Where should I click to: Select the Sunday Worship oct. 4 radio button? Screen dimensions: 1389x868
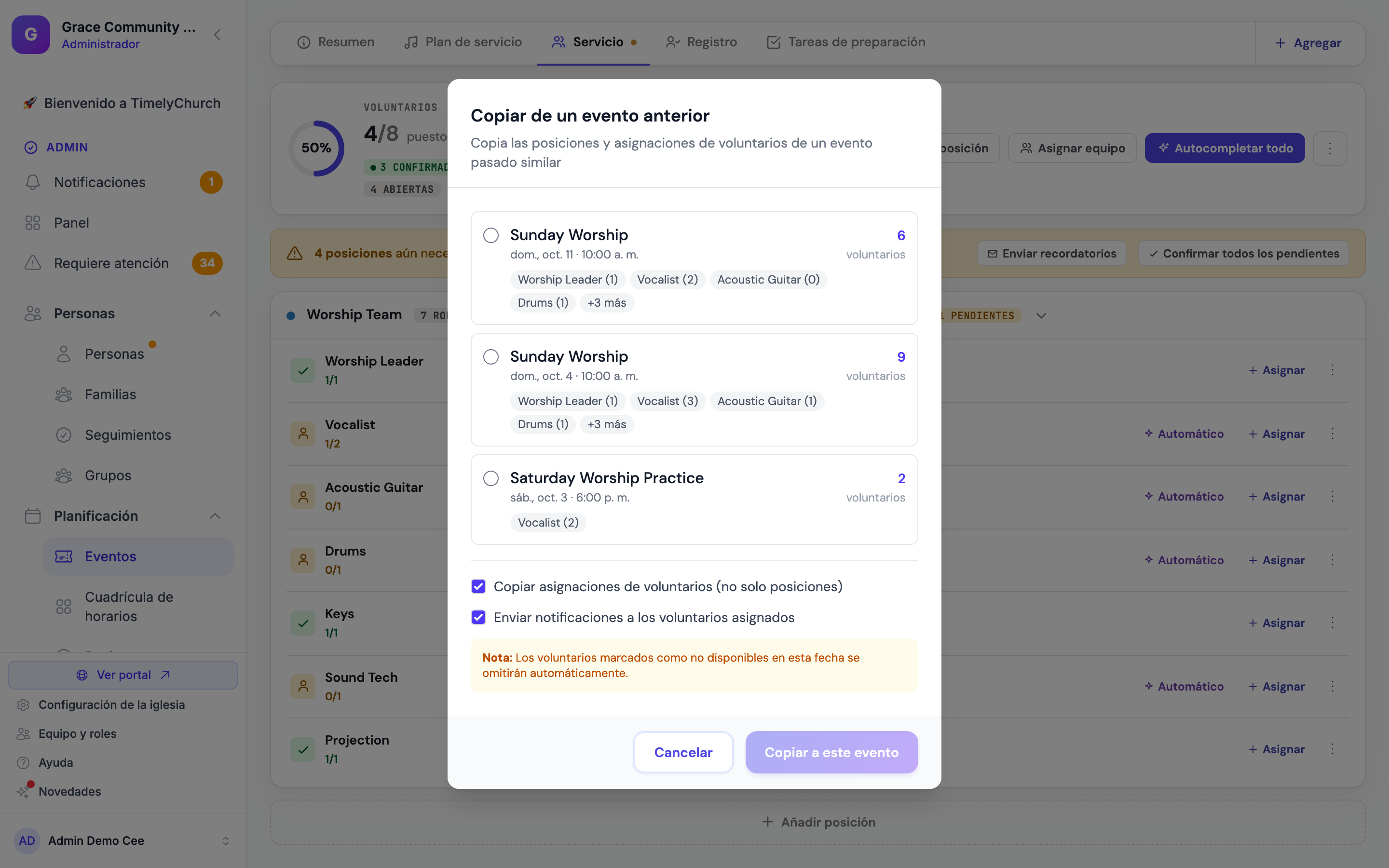[491, 357]
